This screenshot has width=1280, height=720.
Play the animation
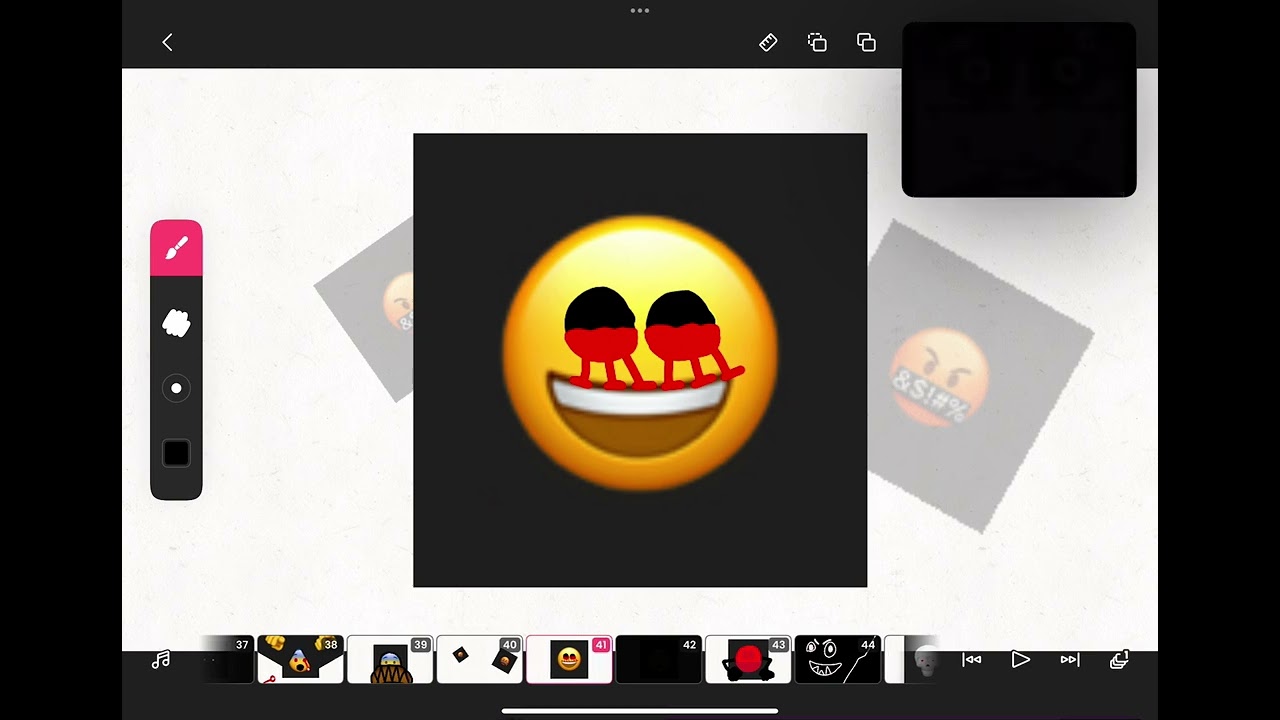click(x=1020, y=660)
